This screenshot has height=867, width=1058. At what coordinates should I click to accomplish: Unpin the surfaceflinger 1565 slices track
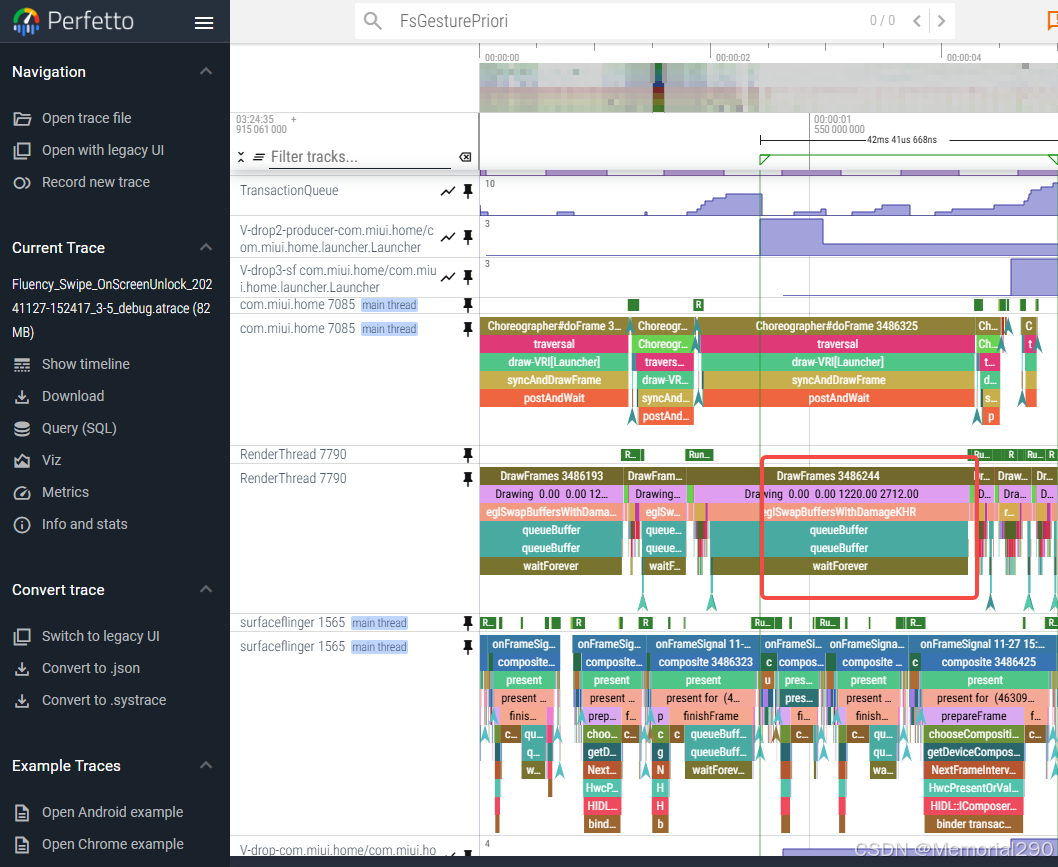(x=468, y=647)
